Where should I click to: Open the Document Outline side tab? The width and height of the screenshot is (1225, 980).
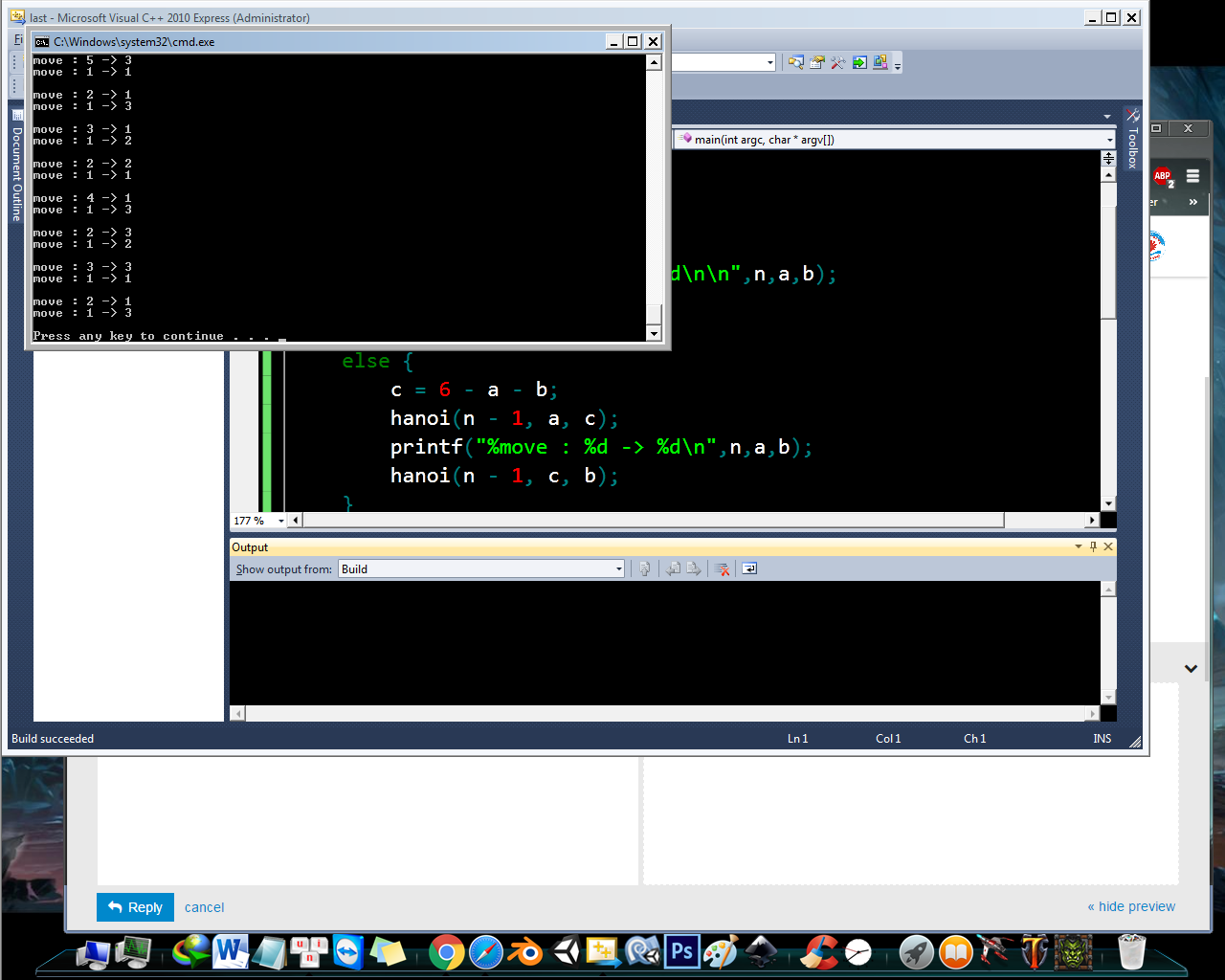(x=16, y=172)
